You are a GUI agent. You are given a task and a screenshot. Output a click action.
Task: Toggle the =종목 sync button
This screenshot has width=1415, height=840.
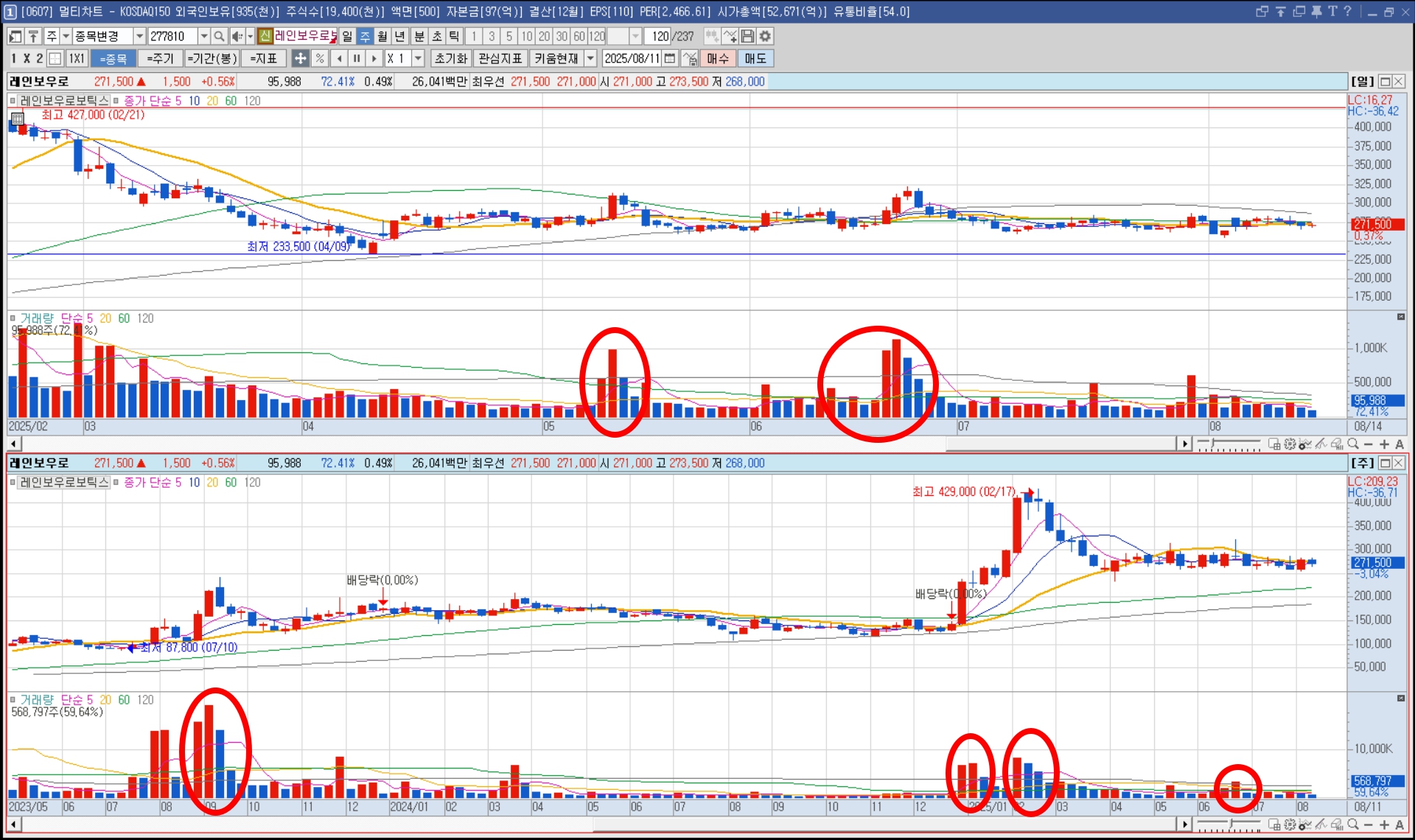(113, 58)
